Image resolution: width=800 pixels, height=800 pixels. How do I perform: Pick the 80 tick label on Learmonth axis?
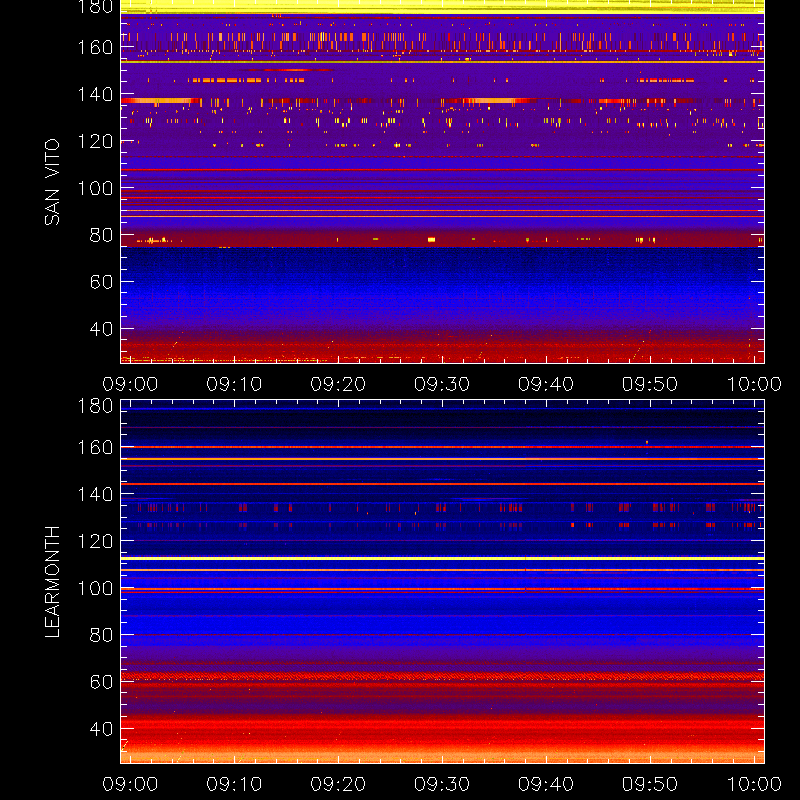click(102, 635)
